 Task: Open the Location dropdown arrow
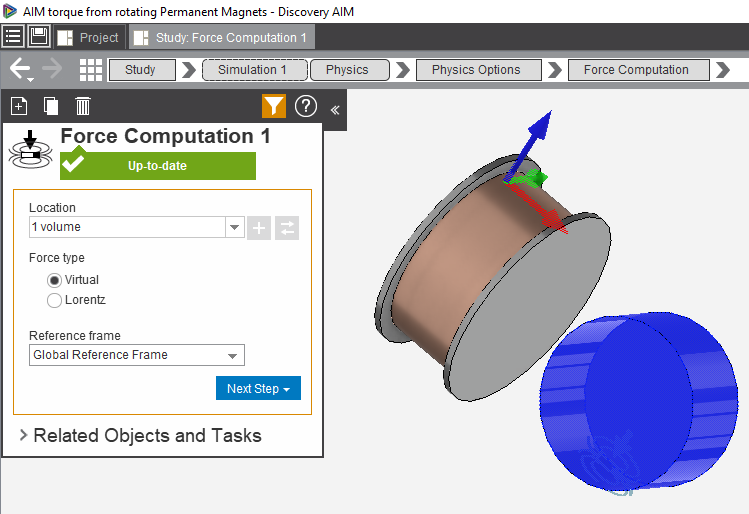click(x=235, y=227)
